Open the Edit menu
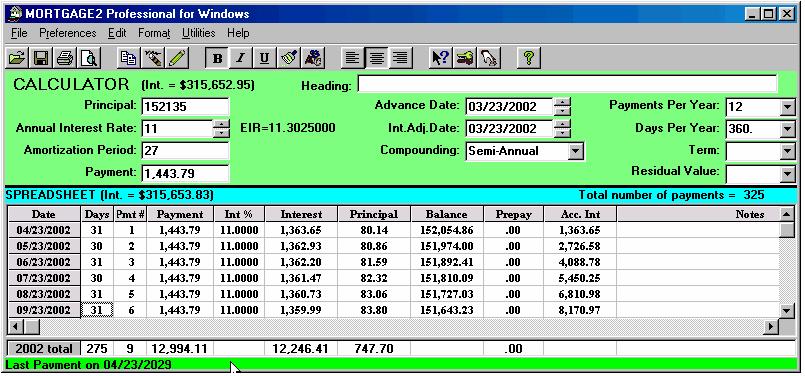The height and width of the screenshot is (376, 805). 117,33
